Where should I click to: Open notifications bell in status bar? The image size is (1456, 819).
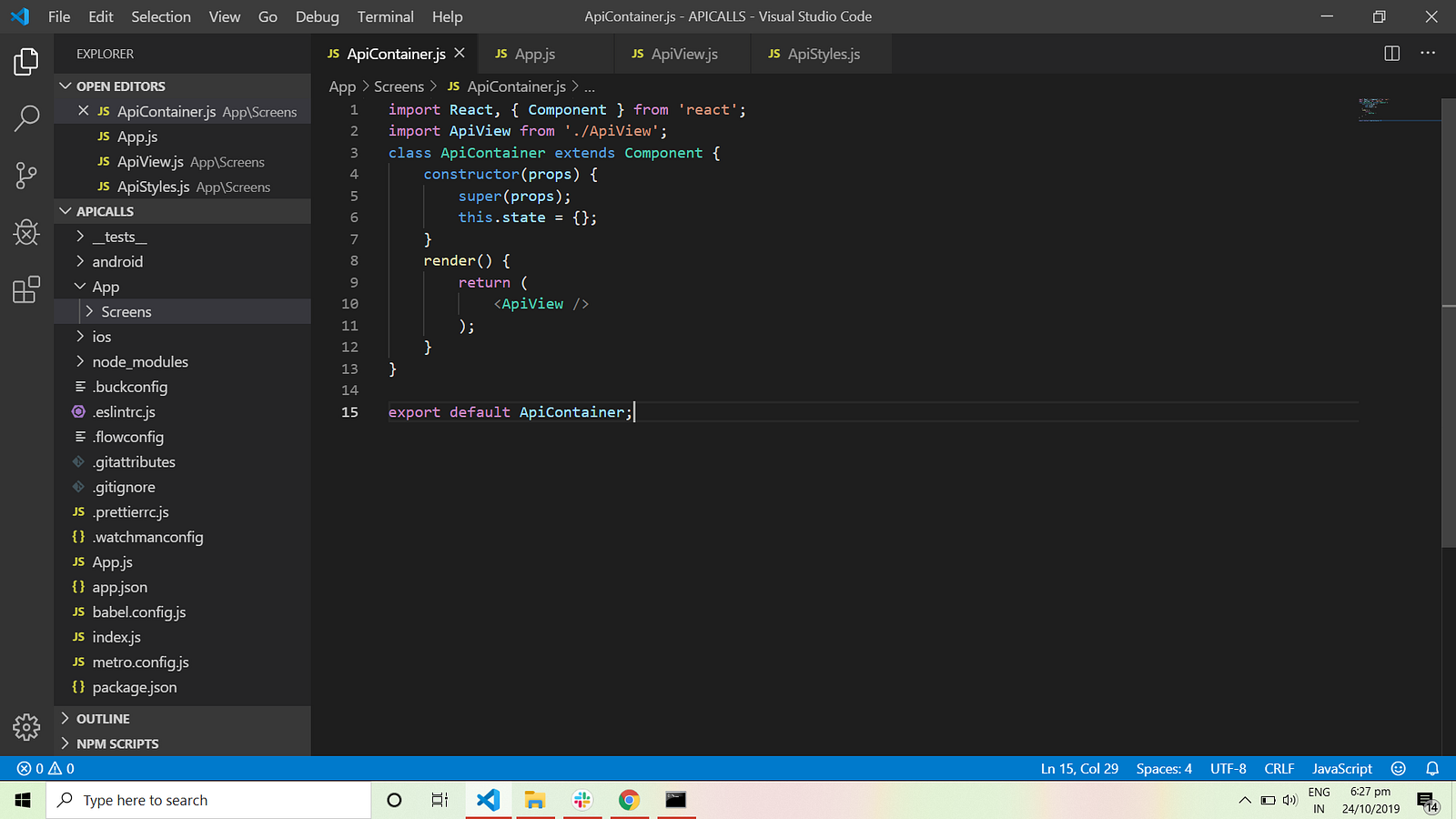click(1432, 769)
